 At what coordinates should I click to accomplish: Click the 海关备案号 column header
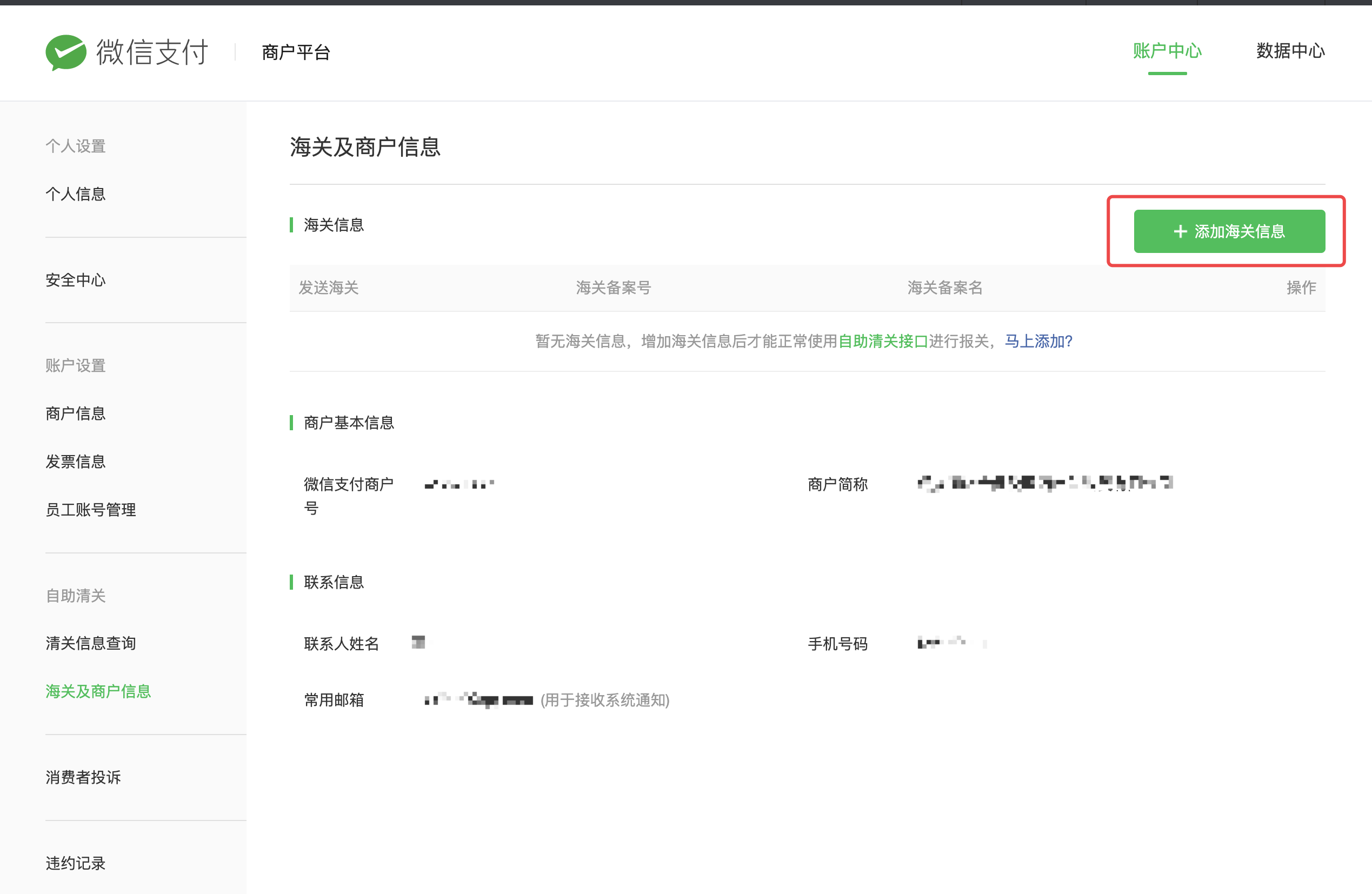(x=614, y=288)
